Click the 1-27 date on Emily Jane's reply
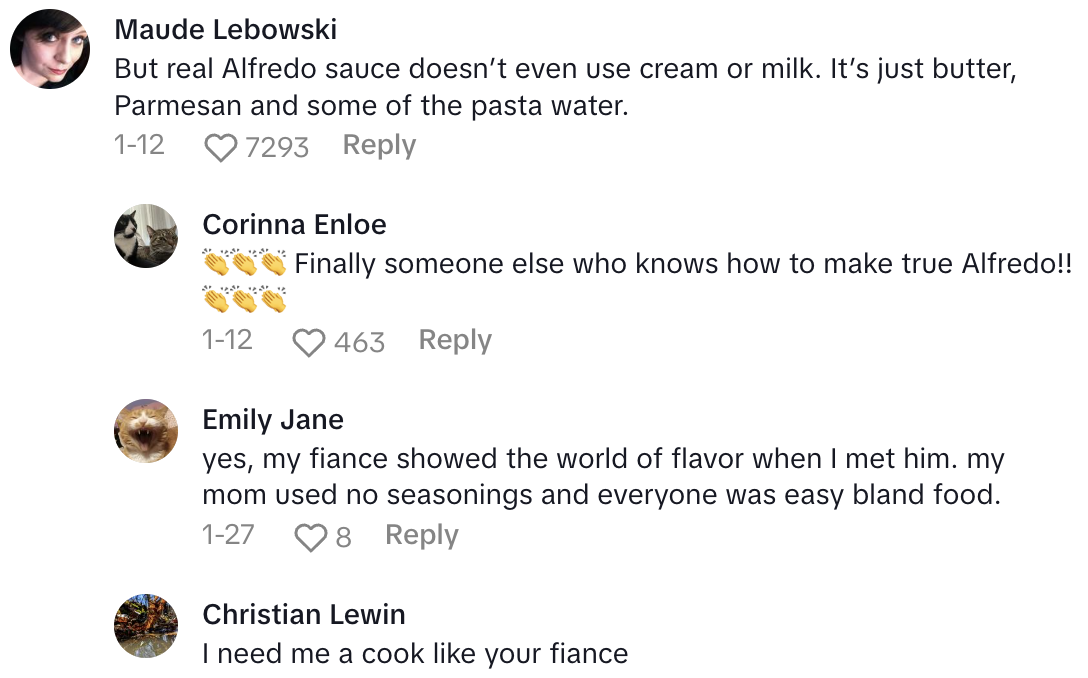 pyautogui.click(x=228, y=535)
